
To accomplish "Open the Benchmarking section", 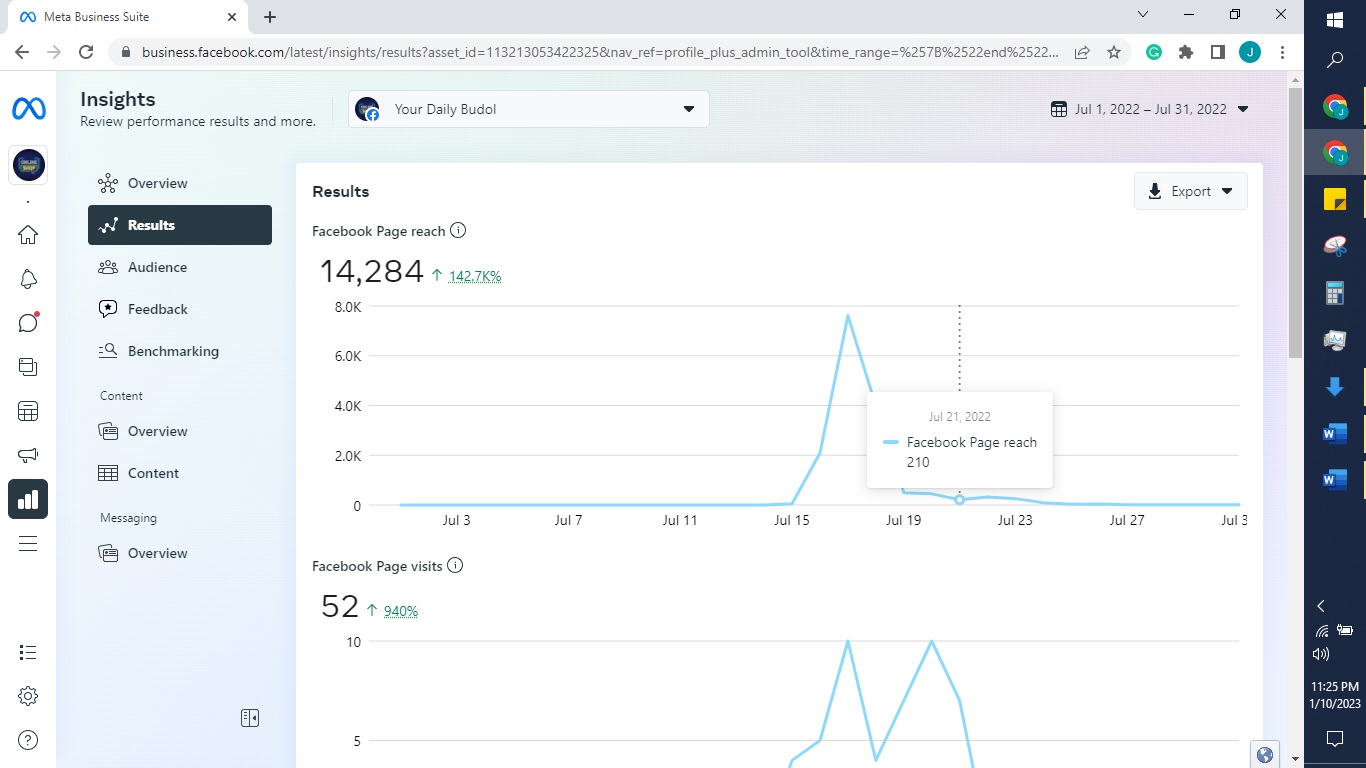I will click(180, 351).
